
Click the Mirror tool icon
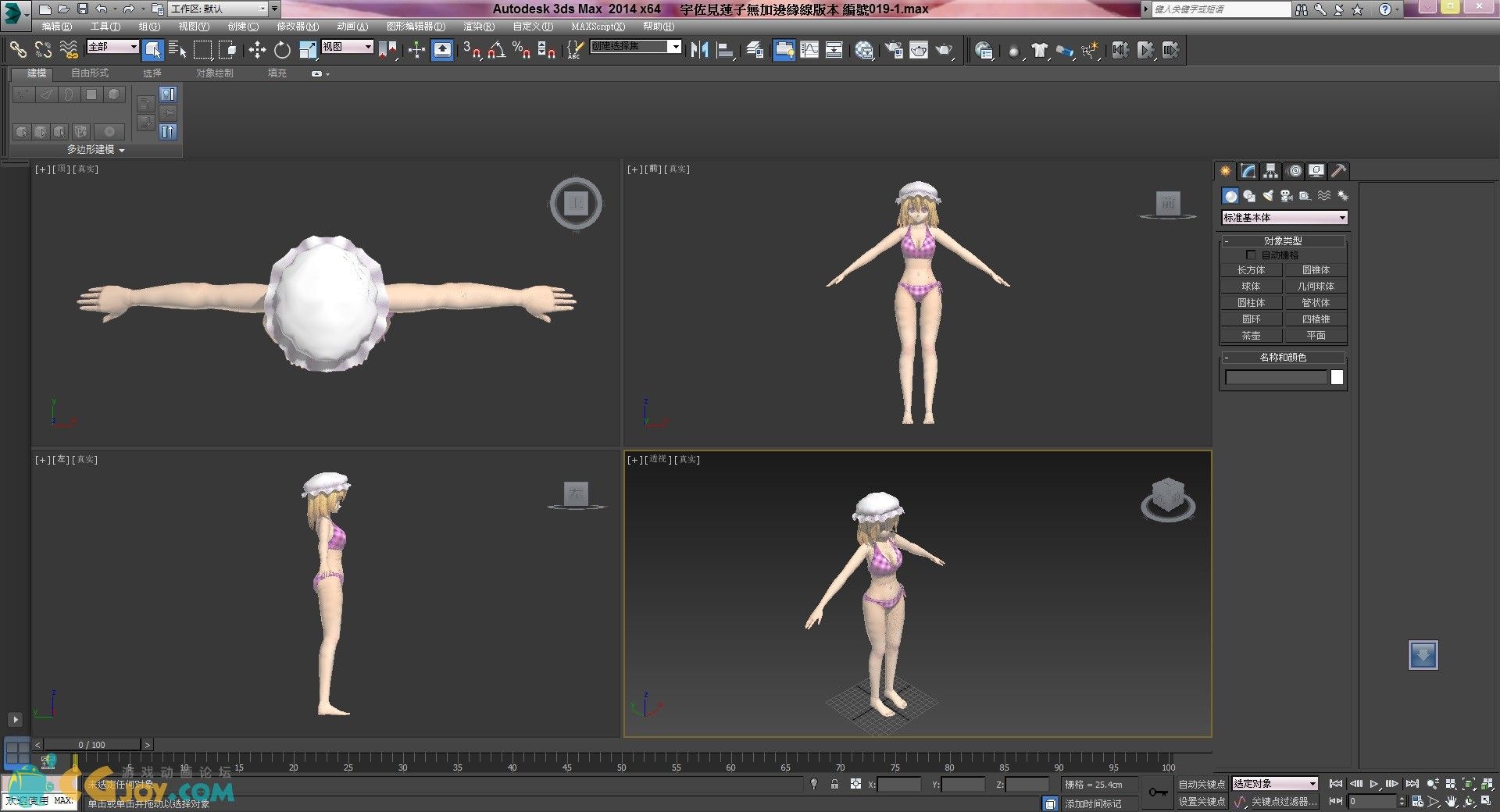[699, 50]
